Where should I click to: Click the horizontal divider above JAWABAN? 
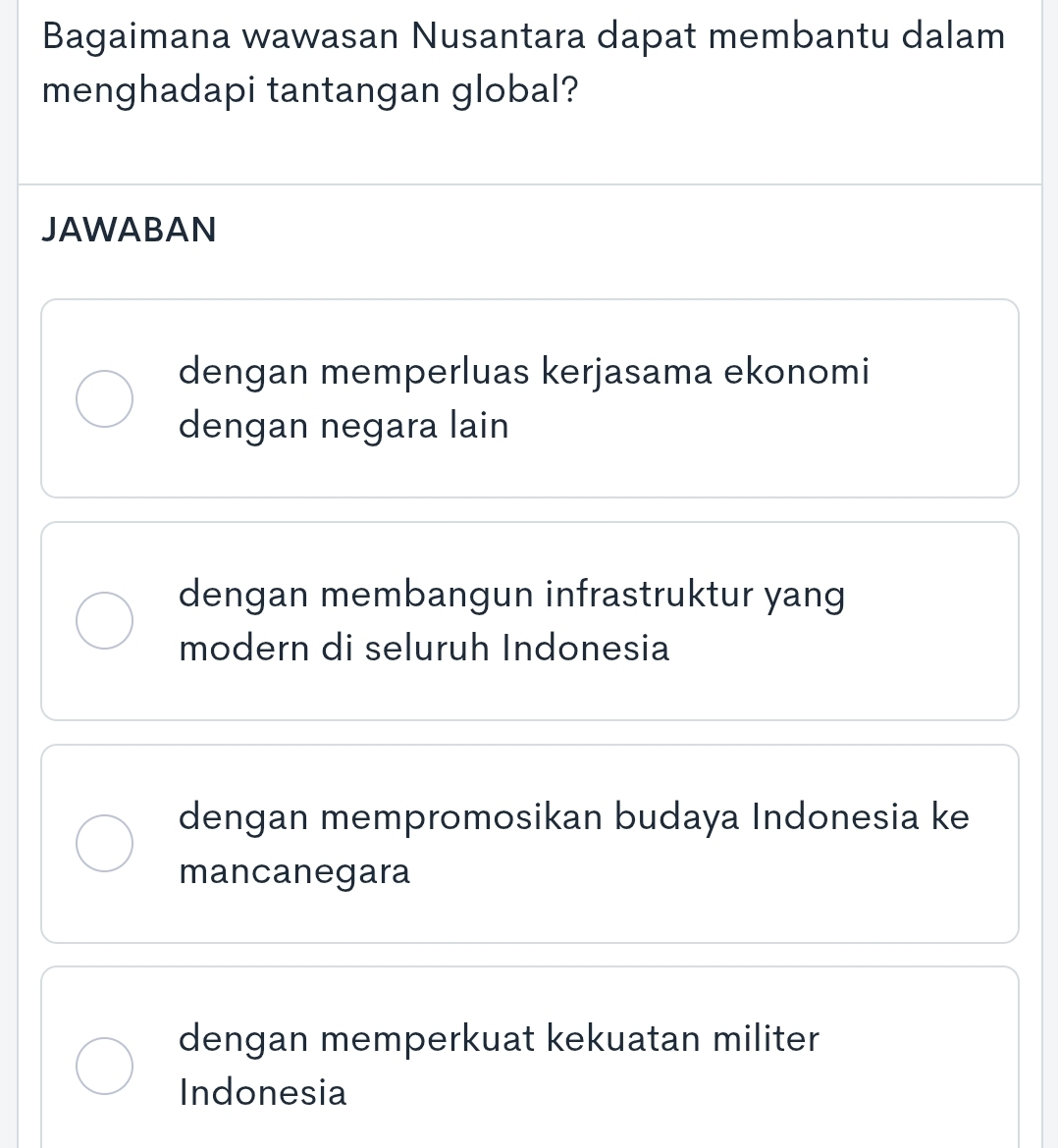point(530,183)
